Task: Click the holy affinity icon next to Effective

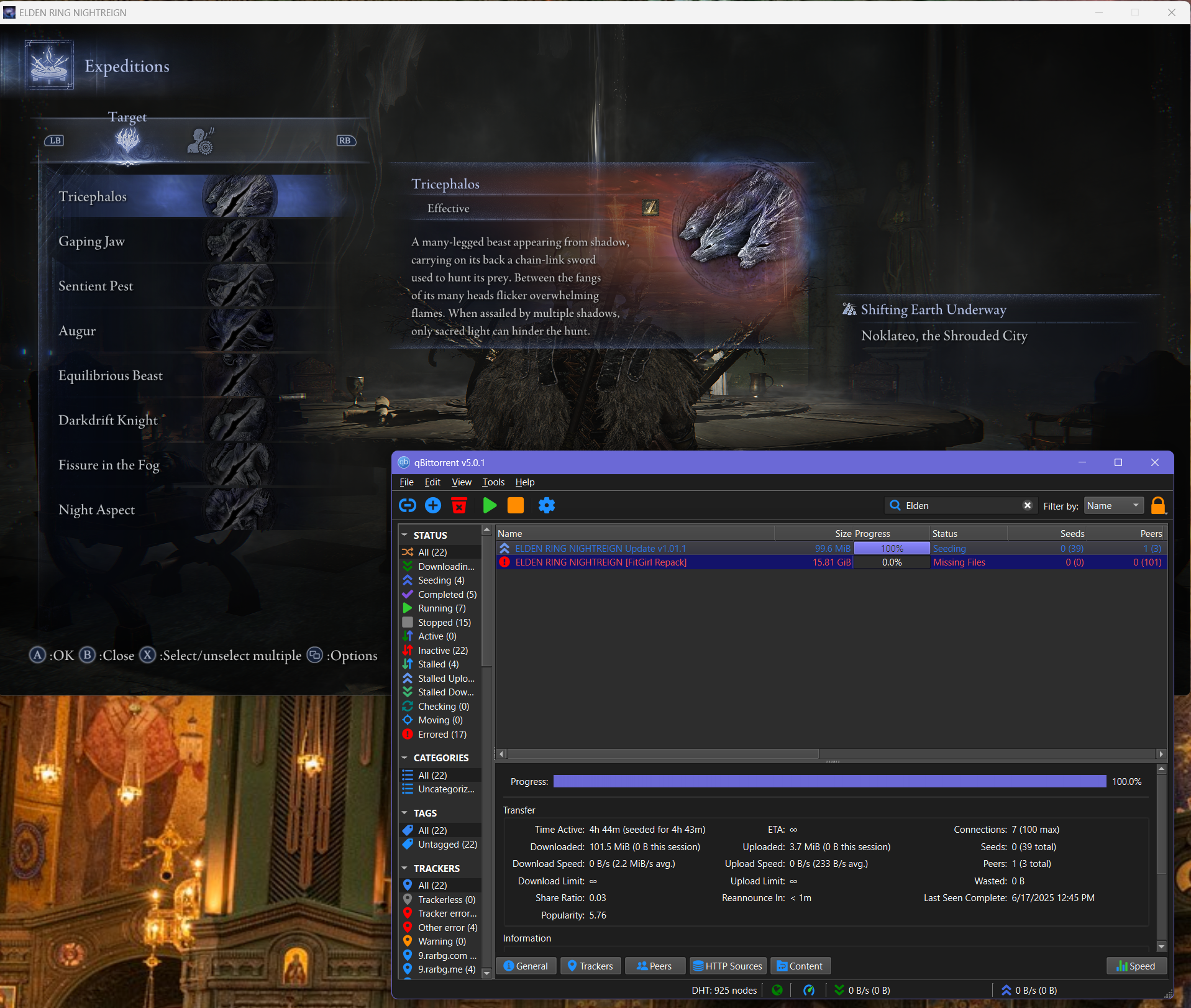Action: click(650, 208)
